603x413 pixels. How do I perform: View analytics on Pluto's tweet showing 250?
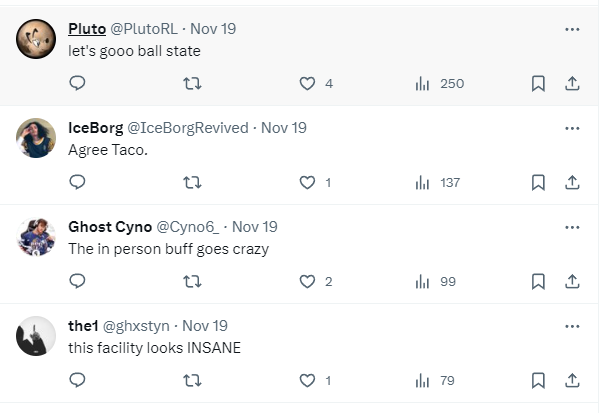[422, 83]
